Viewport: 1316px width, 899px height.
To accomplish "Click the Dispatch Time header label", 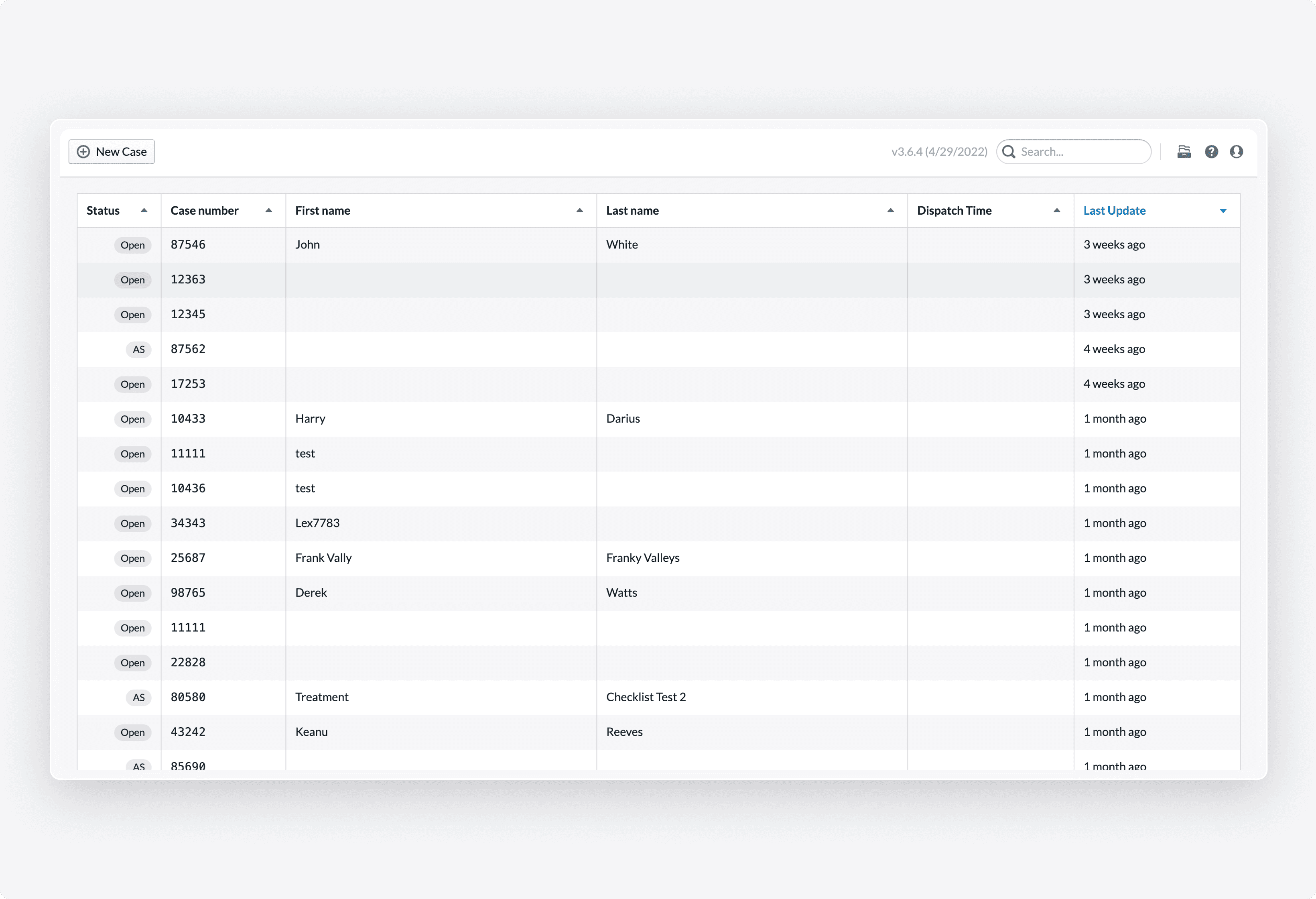I will (x=954, y=211).
